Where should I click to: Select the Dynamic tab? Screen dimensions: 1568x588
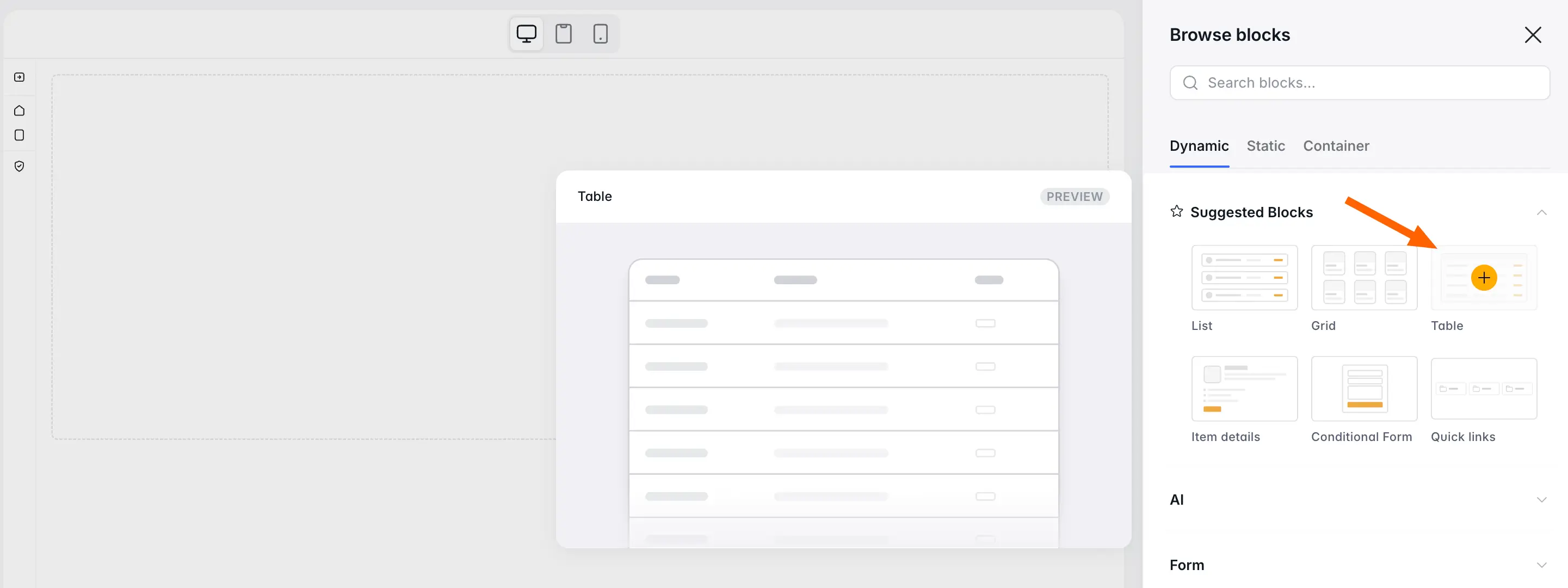[x=1199, y=146]
